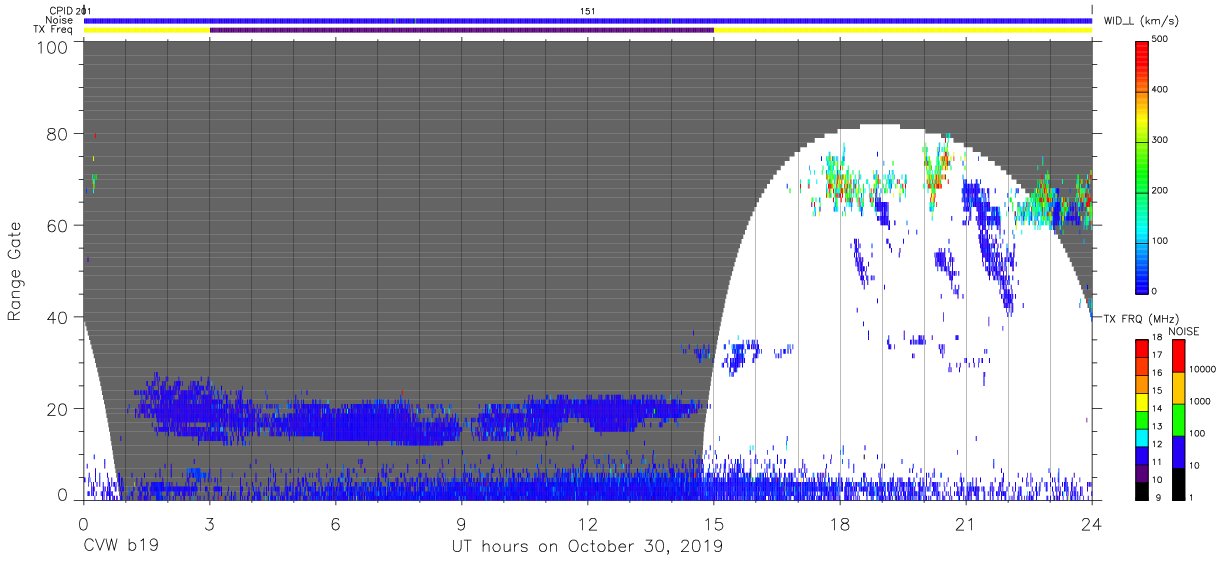Image resolution: width=1228 pixels, height=567 pixels.
Task: Click the "500" tick on the width colorbar
Action: [x=1161, y=39]
